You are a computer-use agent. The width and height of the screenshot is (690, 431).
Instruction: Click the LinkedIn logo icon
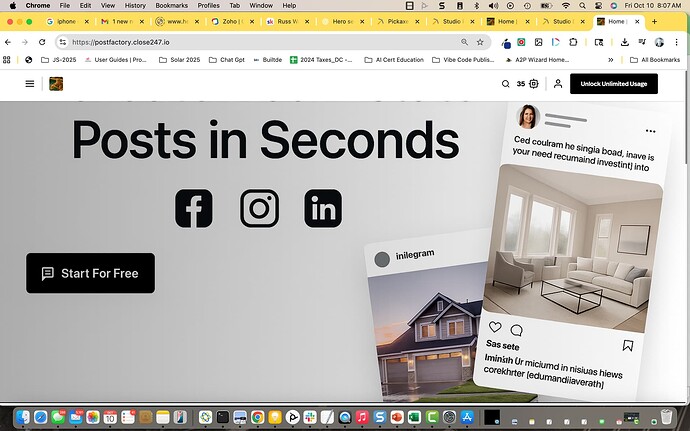(x=323, y=208)
